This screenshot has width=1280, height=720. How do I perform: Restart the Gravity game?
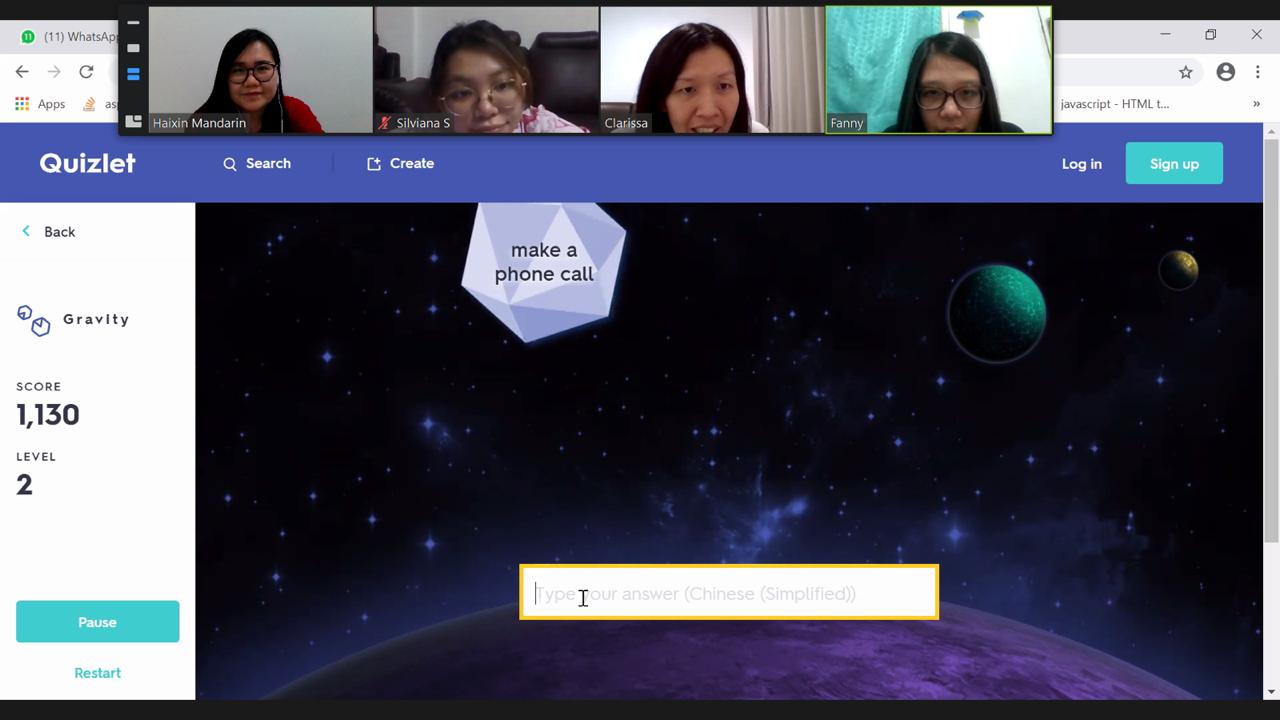[97, 673]
